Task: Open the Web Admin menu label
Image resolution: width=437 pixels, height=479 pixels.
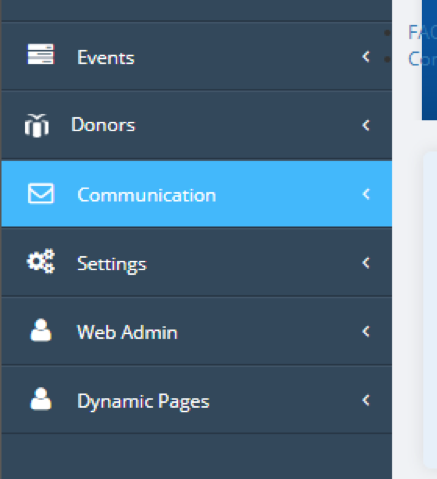Action: click(127, 332)
